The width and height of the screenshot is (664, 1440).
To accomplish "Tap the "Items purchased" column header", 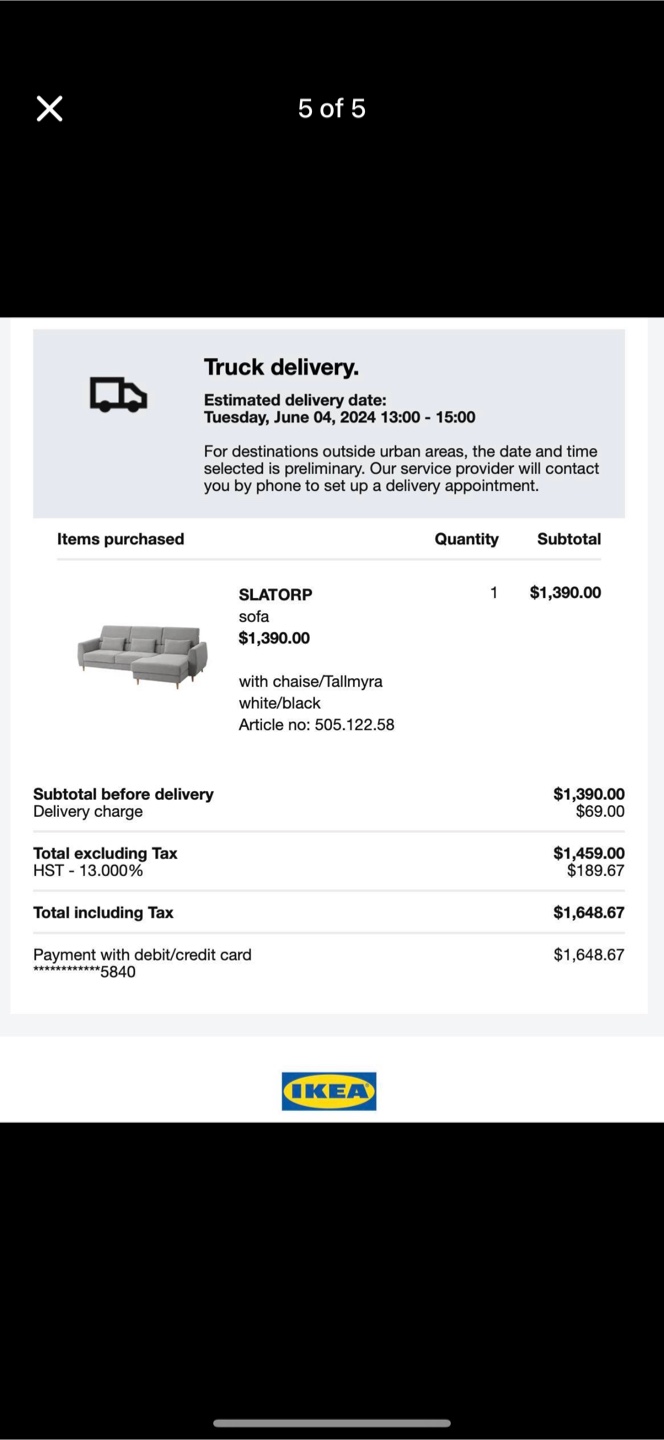I will (x=120, y=539).
